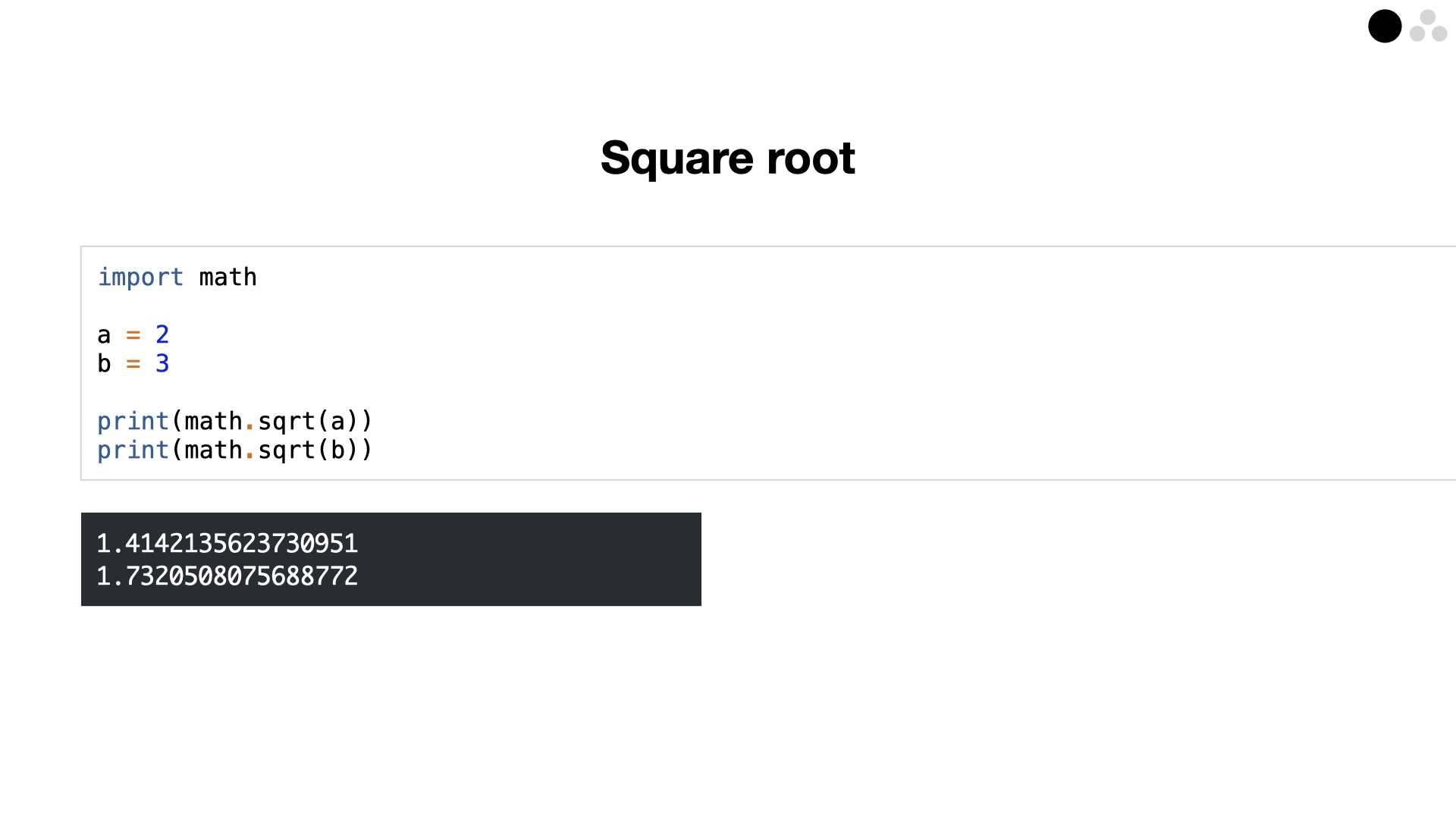This screenshot has width=1456, height=819.
Task: Click the "sqrt" call in the first print
Action: (x=286, y=422)
